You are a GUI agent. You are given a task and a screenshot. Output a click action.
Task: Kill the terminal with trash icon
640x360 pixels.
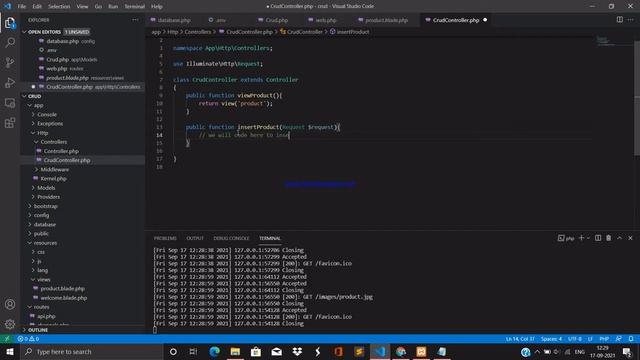coord(609,238)
